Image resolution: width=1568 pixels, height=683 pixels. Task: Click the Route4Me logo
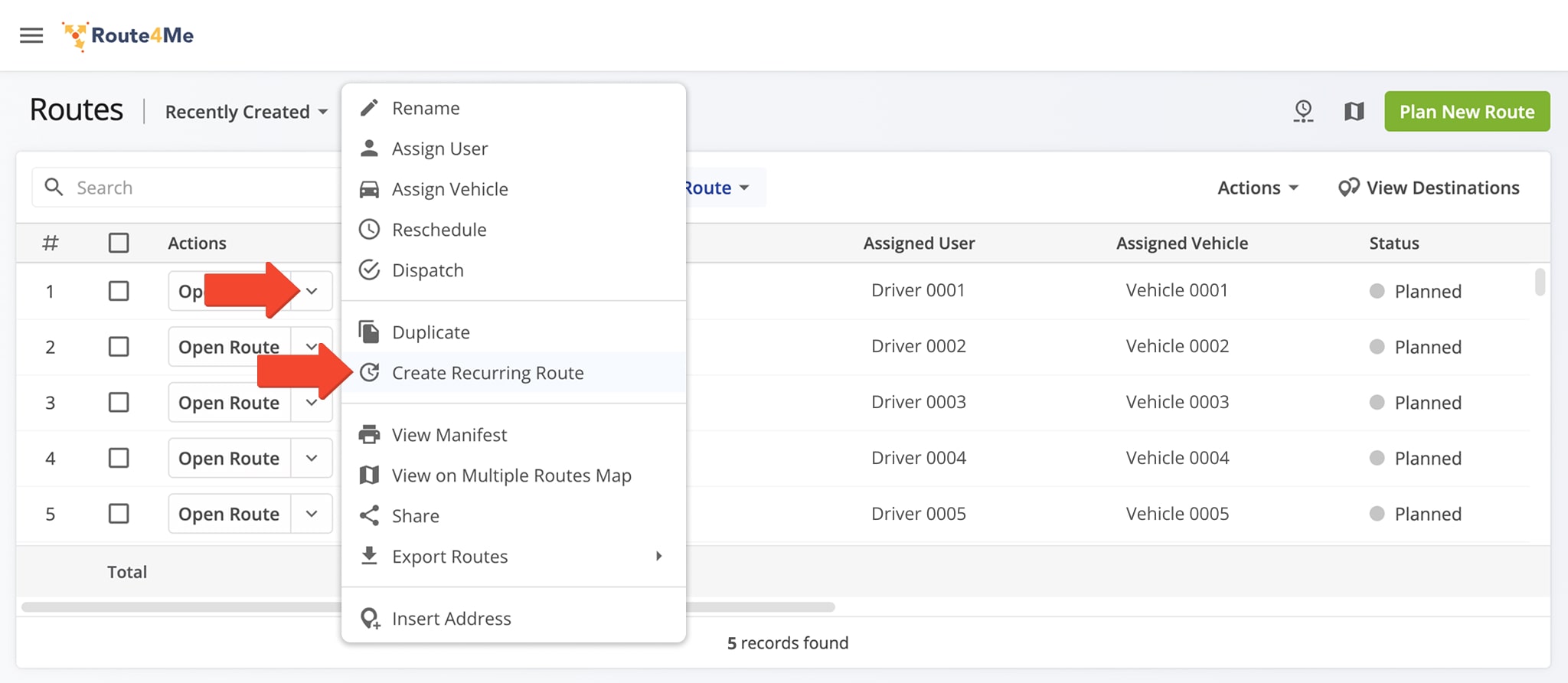128,36
